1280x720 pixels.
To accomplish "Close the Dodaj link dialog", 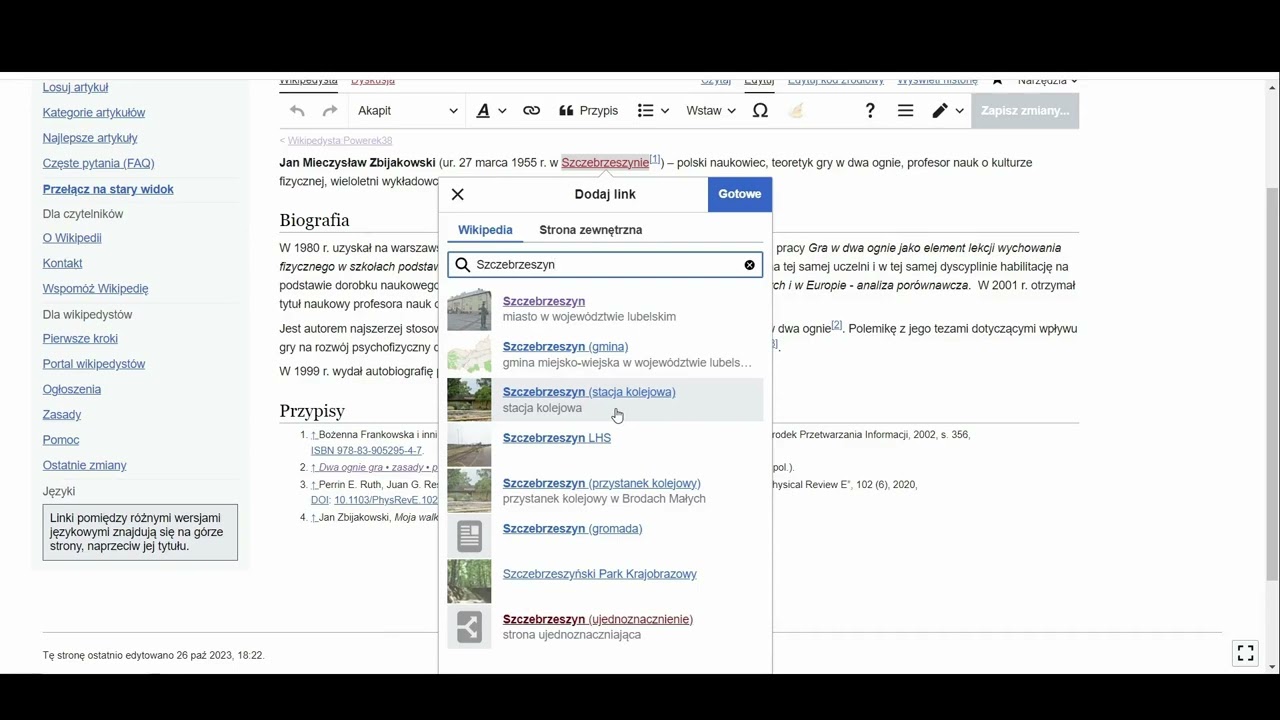I will point(458,194).
